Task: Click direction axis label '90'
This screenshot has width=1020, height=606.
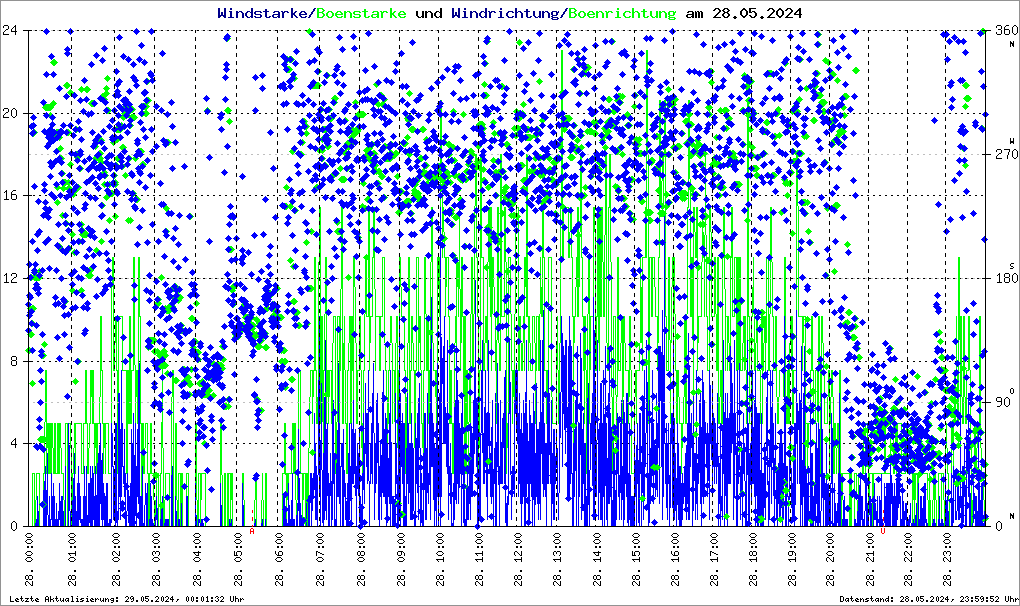Action: pyautogui.click(x=1004, y=402)
